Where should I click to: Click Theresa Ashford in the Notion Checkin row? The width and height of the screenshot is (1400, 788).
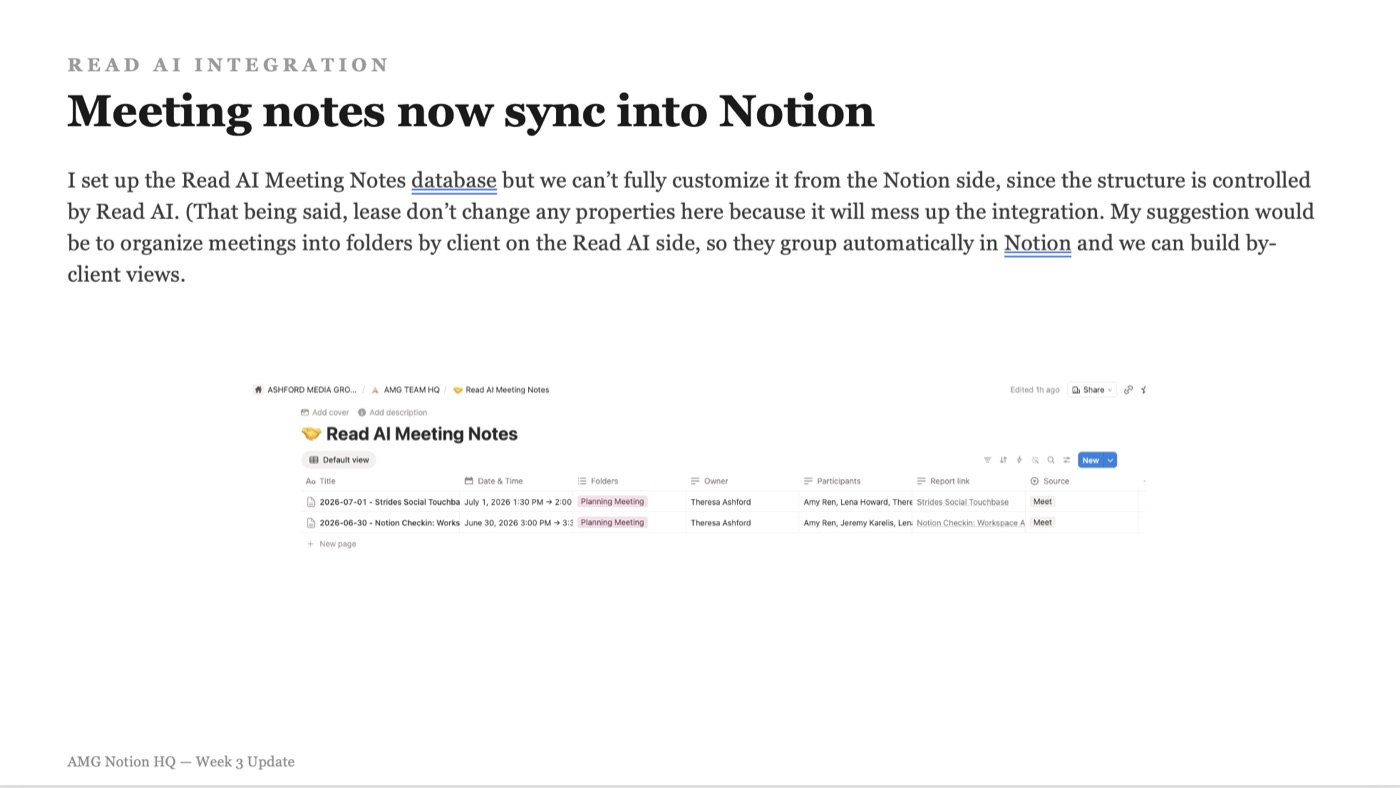coord(720,523)
